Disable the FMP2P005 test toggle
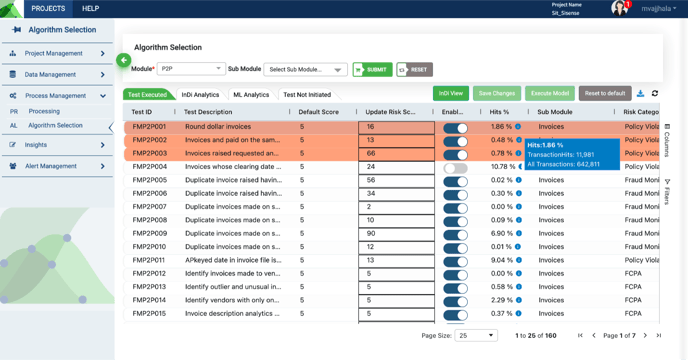Image resolution: width=688 pixels, height=360 pixels. tap(455, 181)
